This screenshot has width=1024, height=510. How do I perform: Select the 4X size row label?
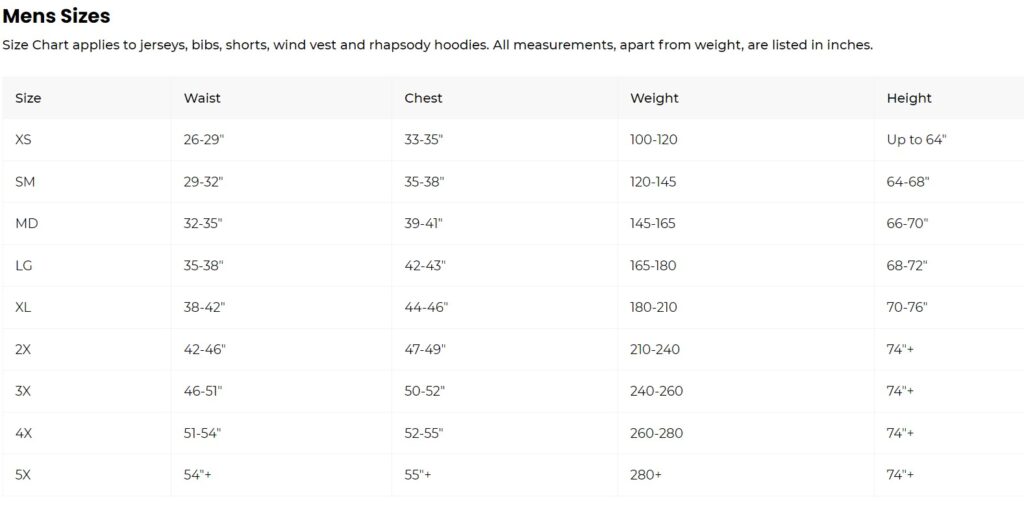[24, 433]
